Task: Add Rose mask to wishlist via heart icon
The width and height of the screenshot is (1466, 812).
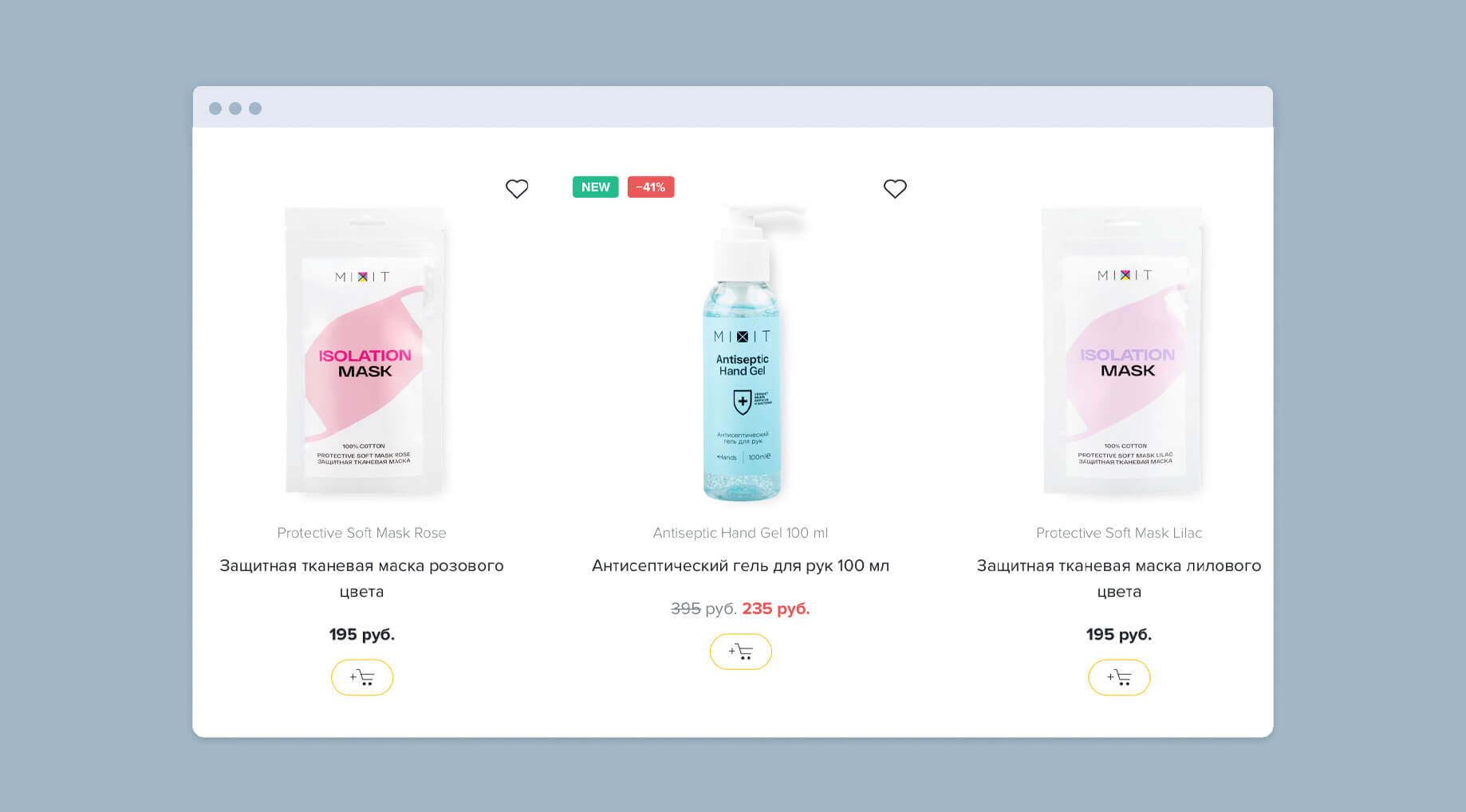Action: click(x=517, y=189)
